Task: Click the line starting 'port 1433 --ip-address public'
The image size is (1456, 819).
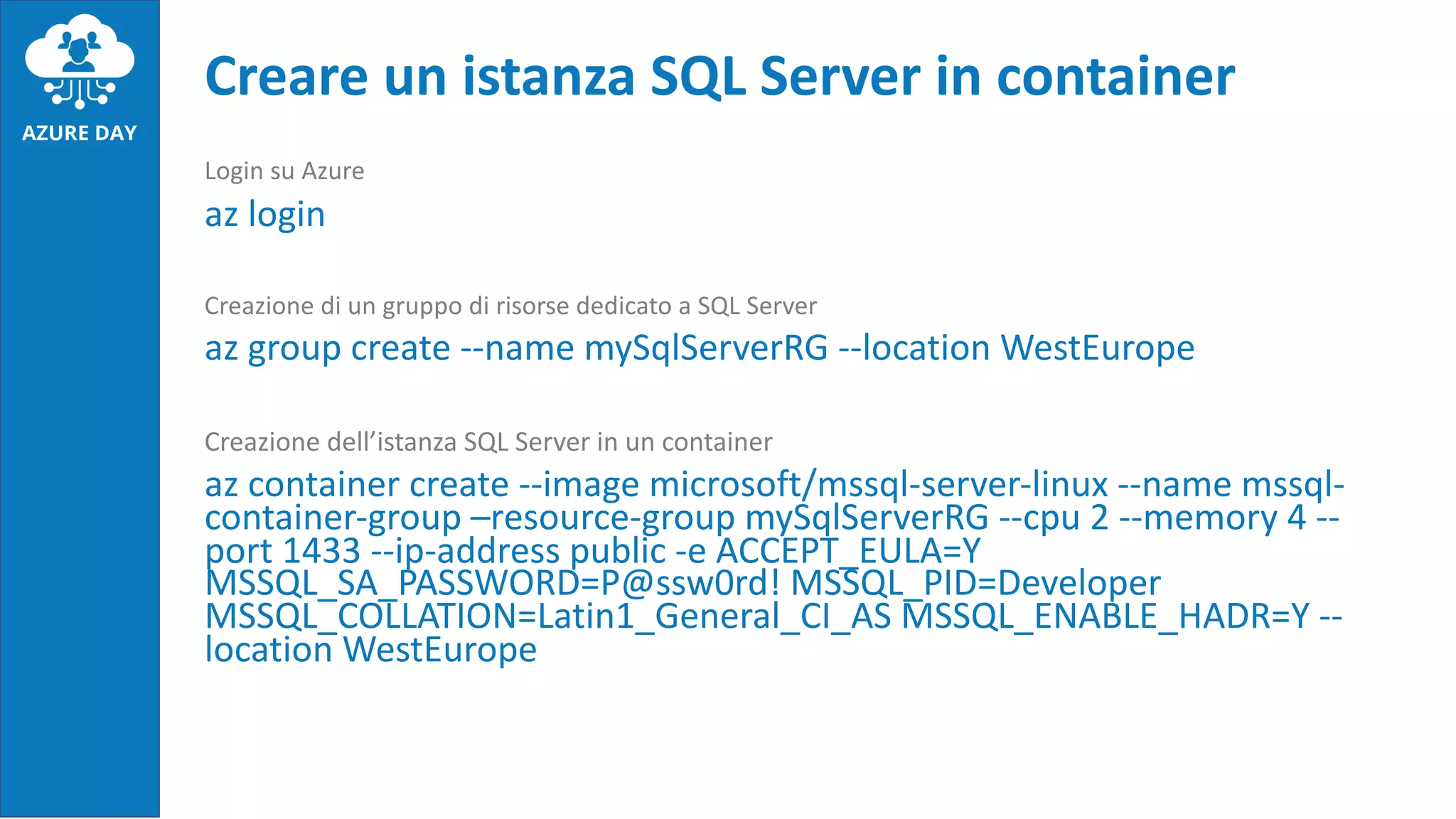Action: [593, 551]
